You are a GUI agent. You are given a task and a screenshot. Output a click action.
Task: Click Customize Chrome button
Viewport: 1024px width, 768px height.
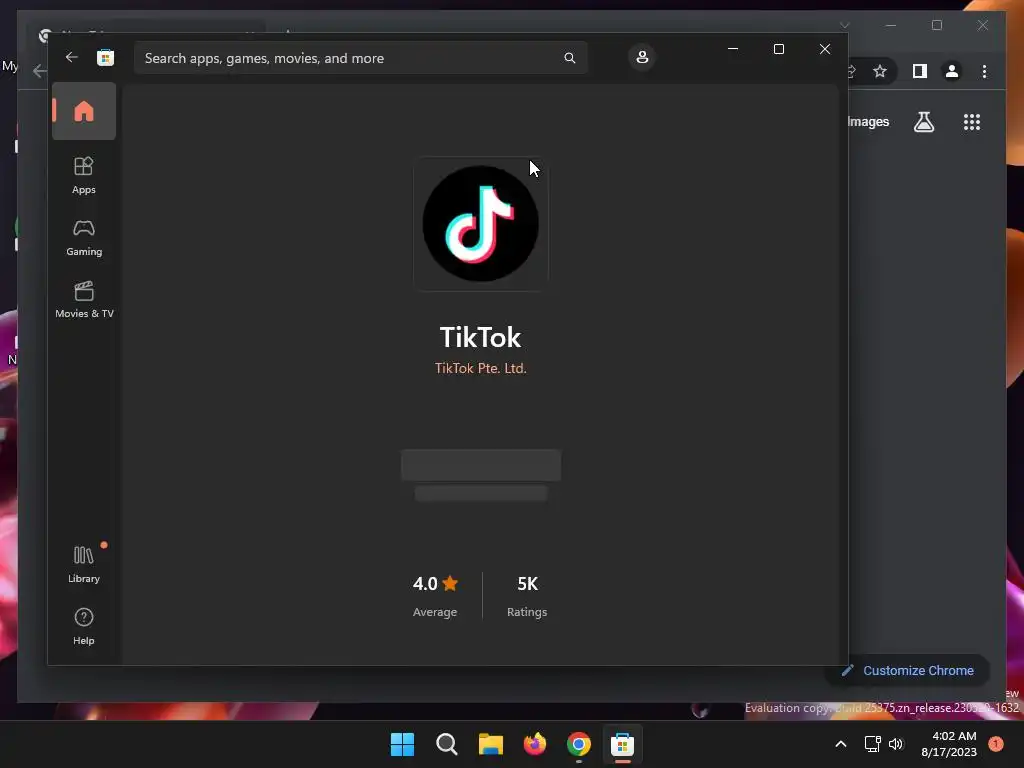[x=908, y=671]
